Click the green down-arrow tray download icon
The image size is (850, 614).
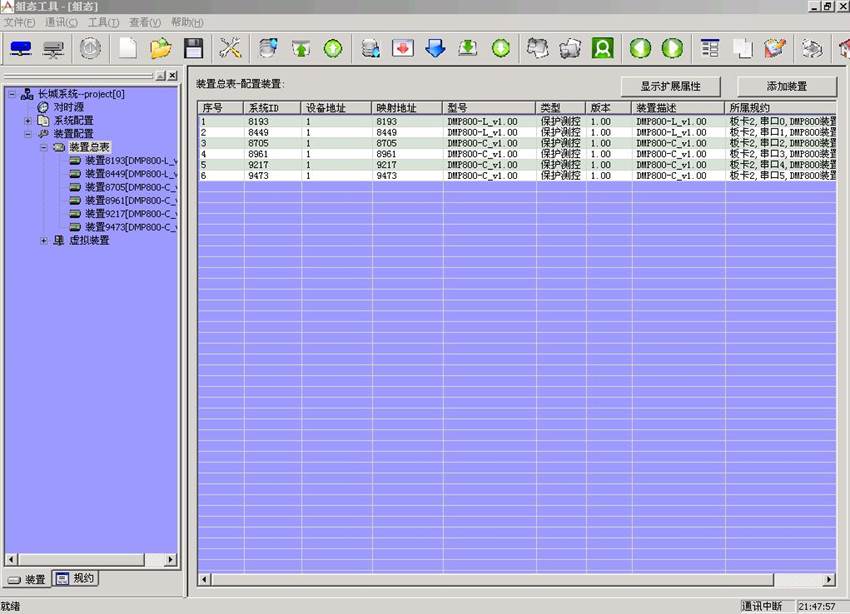coord(468,49)
